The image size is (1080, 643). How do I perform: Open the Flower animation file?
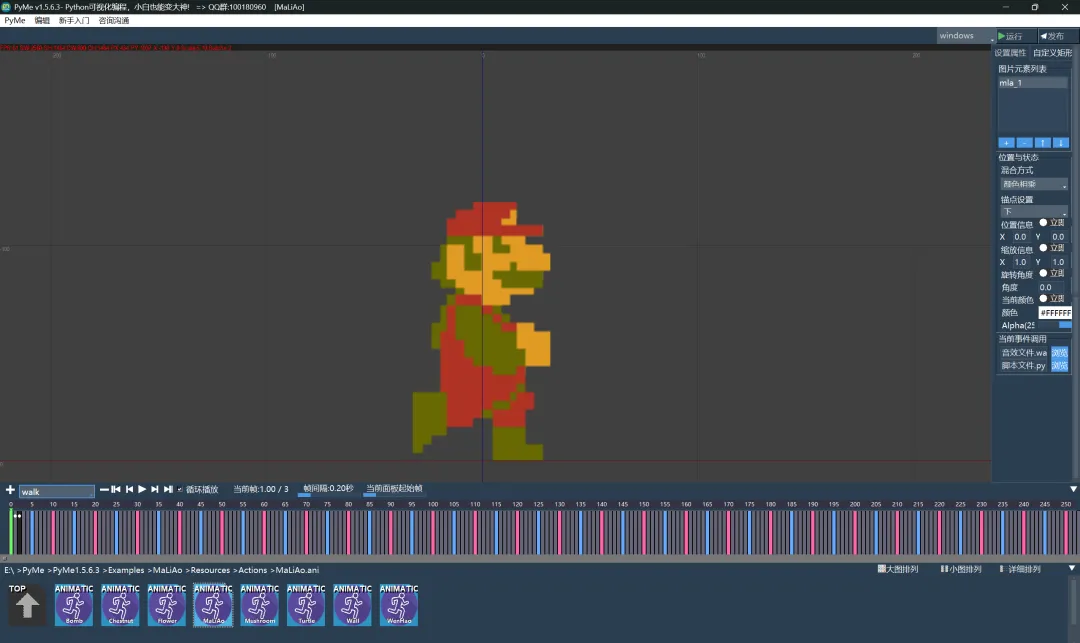[167, 604]
